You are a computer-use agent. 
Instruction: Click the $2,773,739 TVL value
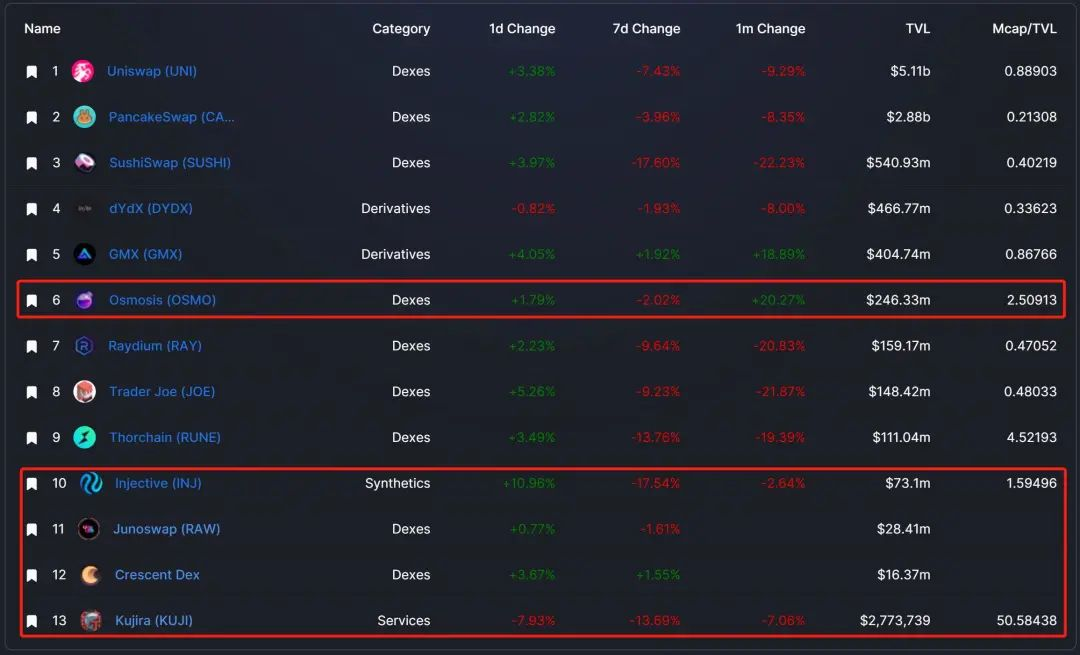pyautogui.click(x=895, y=621)
